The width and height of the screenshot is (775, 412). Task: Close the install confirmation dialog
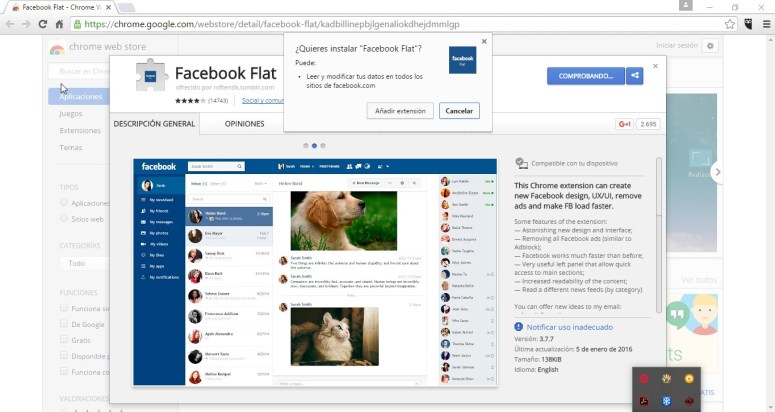click(x=484, y=41)
